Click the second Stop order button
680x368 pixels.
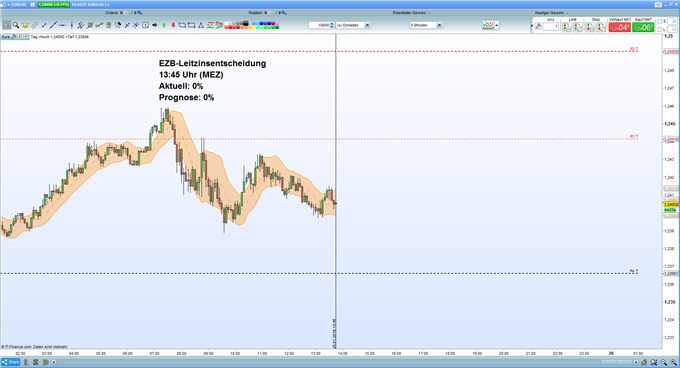click(601, 27)
